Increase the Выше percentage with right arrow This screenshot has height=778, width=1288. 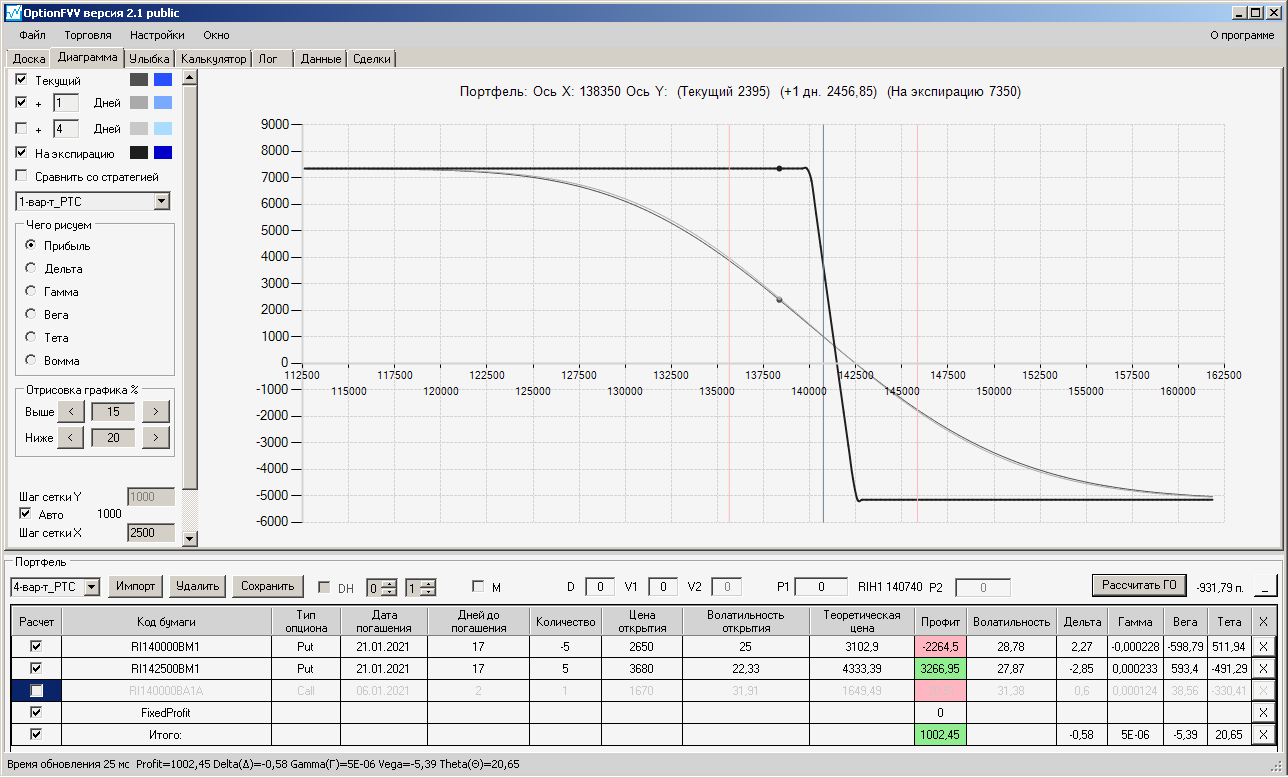(156, 412)
